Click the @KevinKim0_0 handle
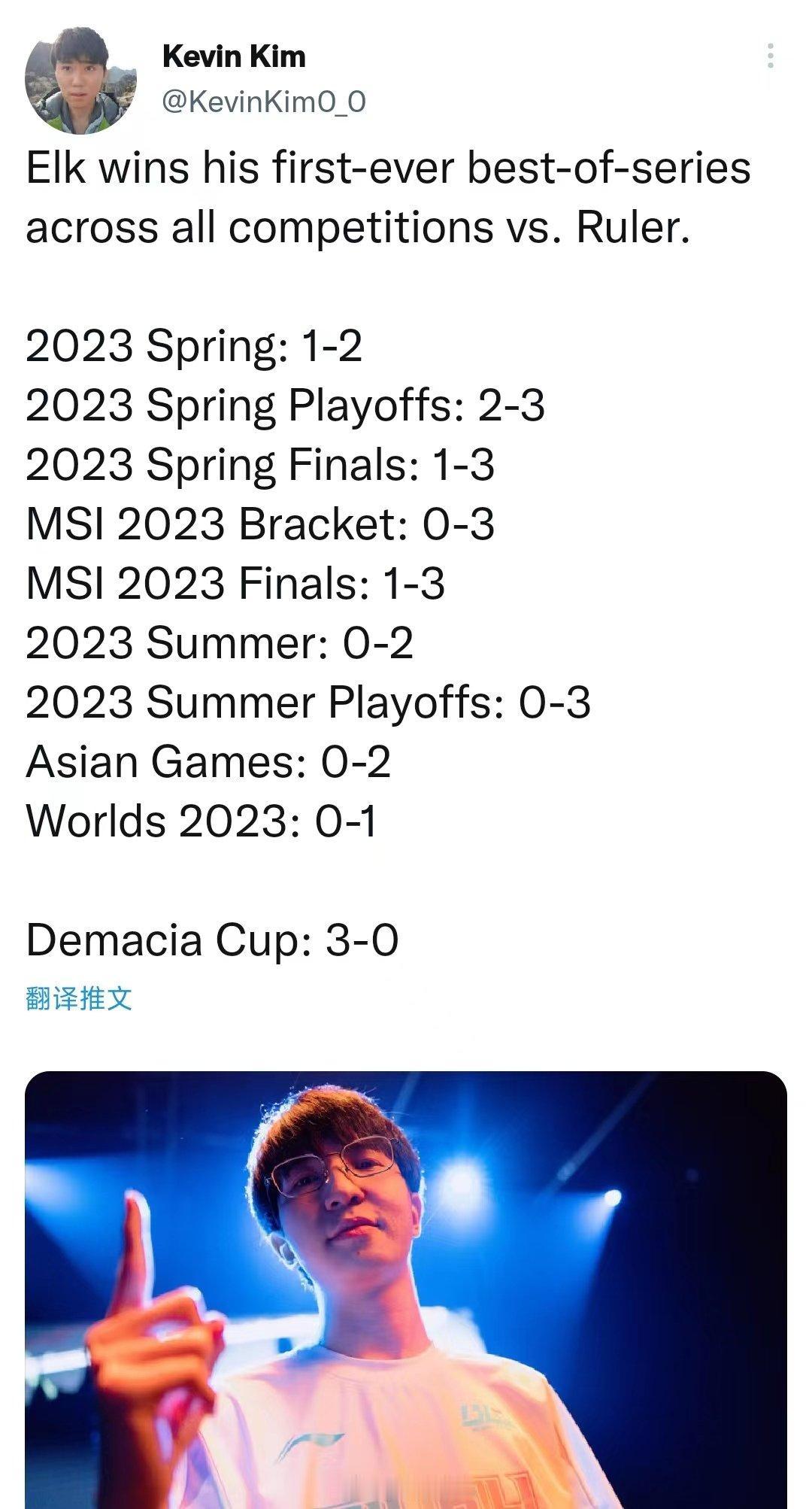 [264, 101]
